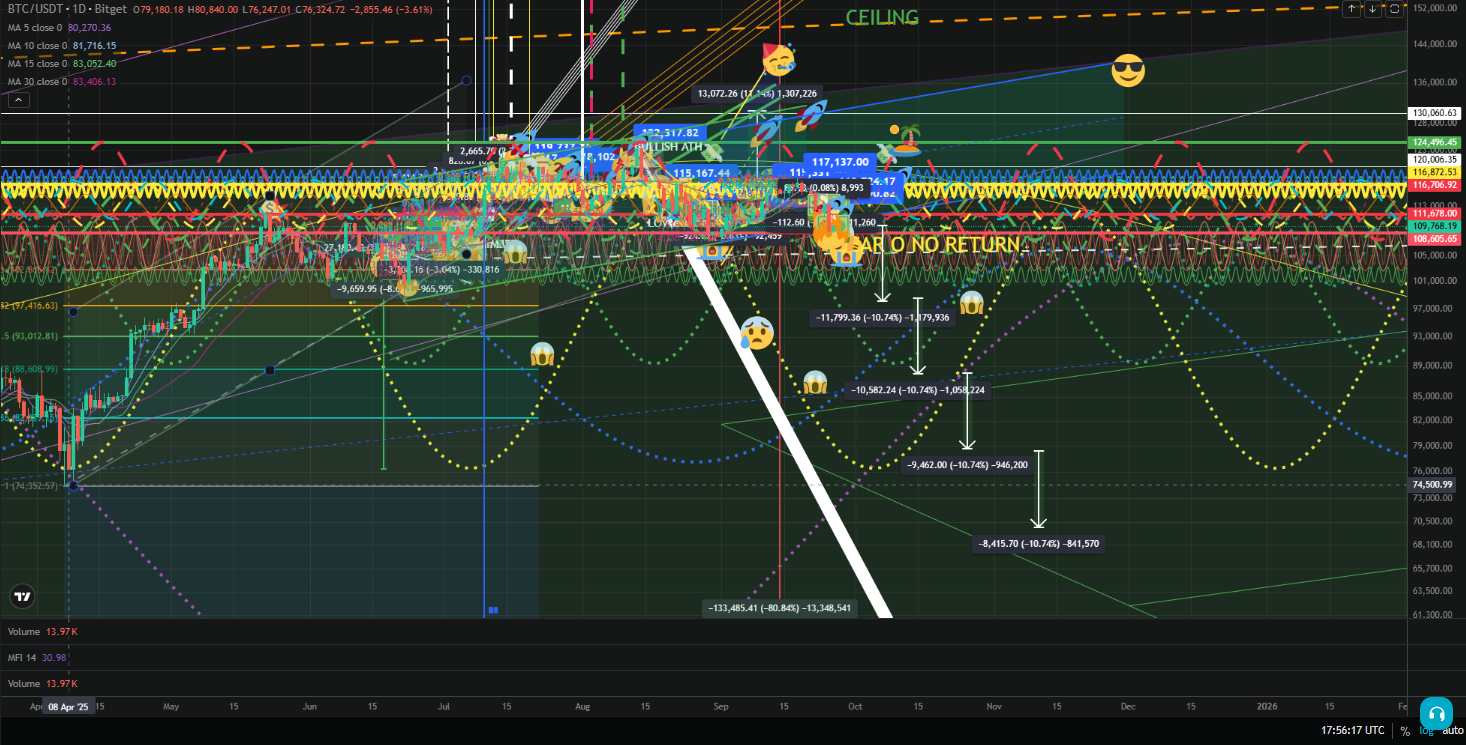Click the green CEILING text label

tap(881, 17)
